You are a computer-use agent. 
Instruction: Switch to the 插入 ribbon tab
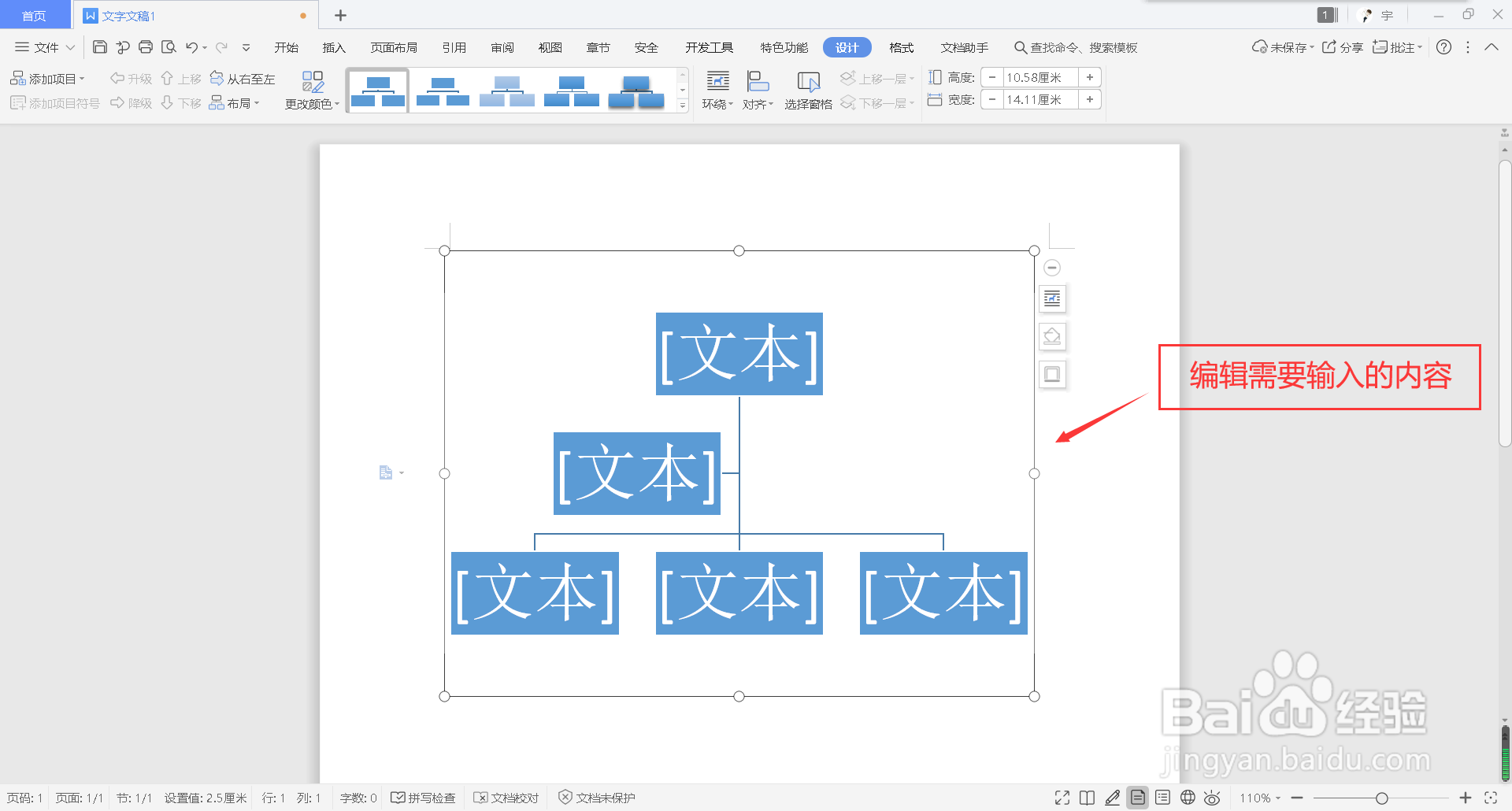coord(333,46)
